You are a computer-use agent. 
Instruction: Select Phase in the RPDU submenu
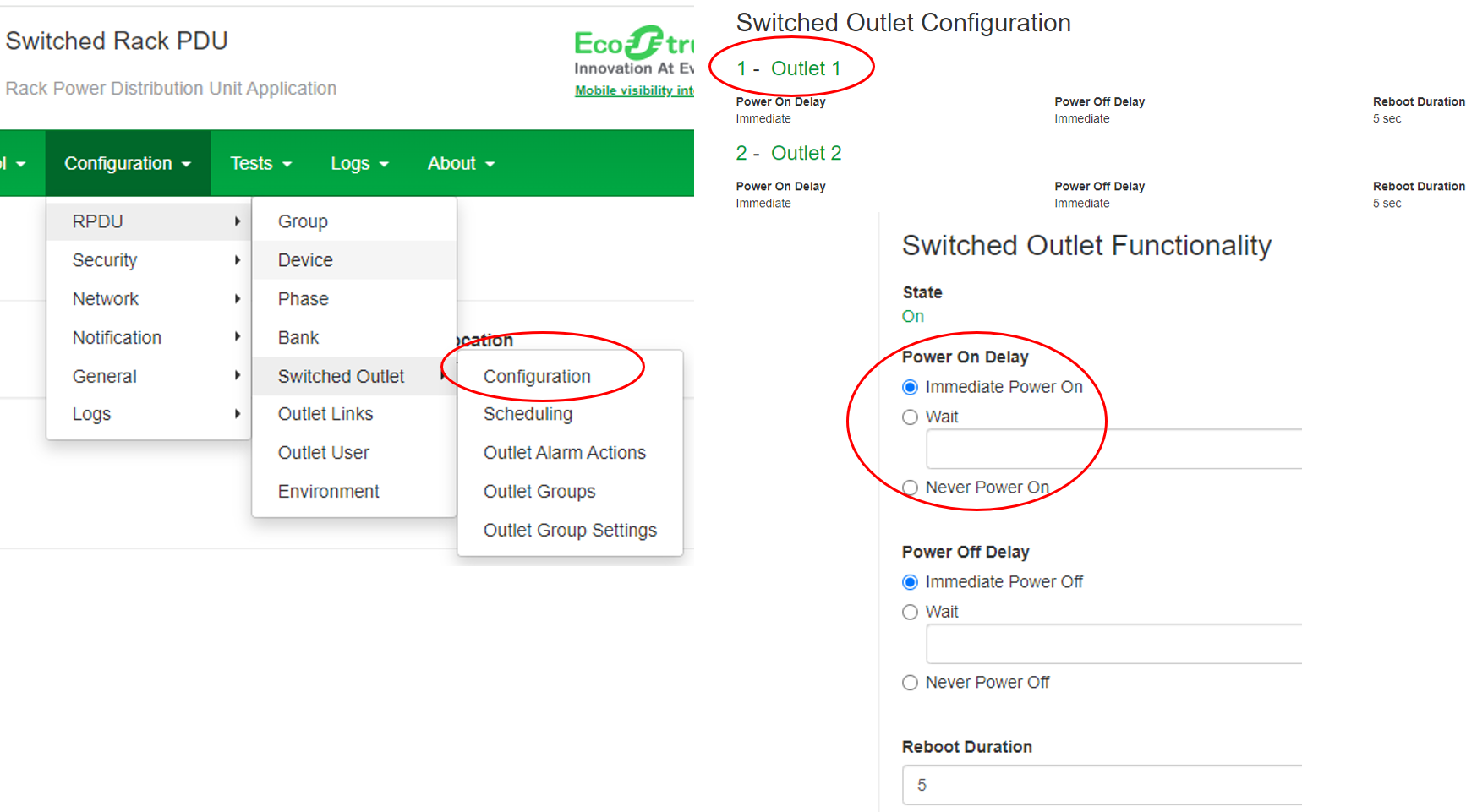(x=354, y=299)
